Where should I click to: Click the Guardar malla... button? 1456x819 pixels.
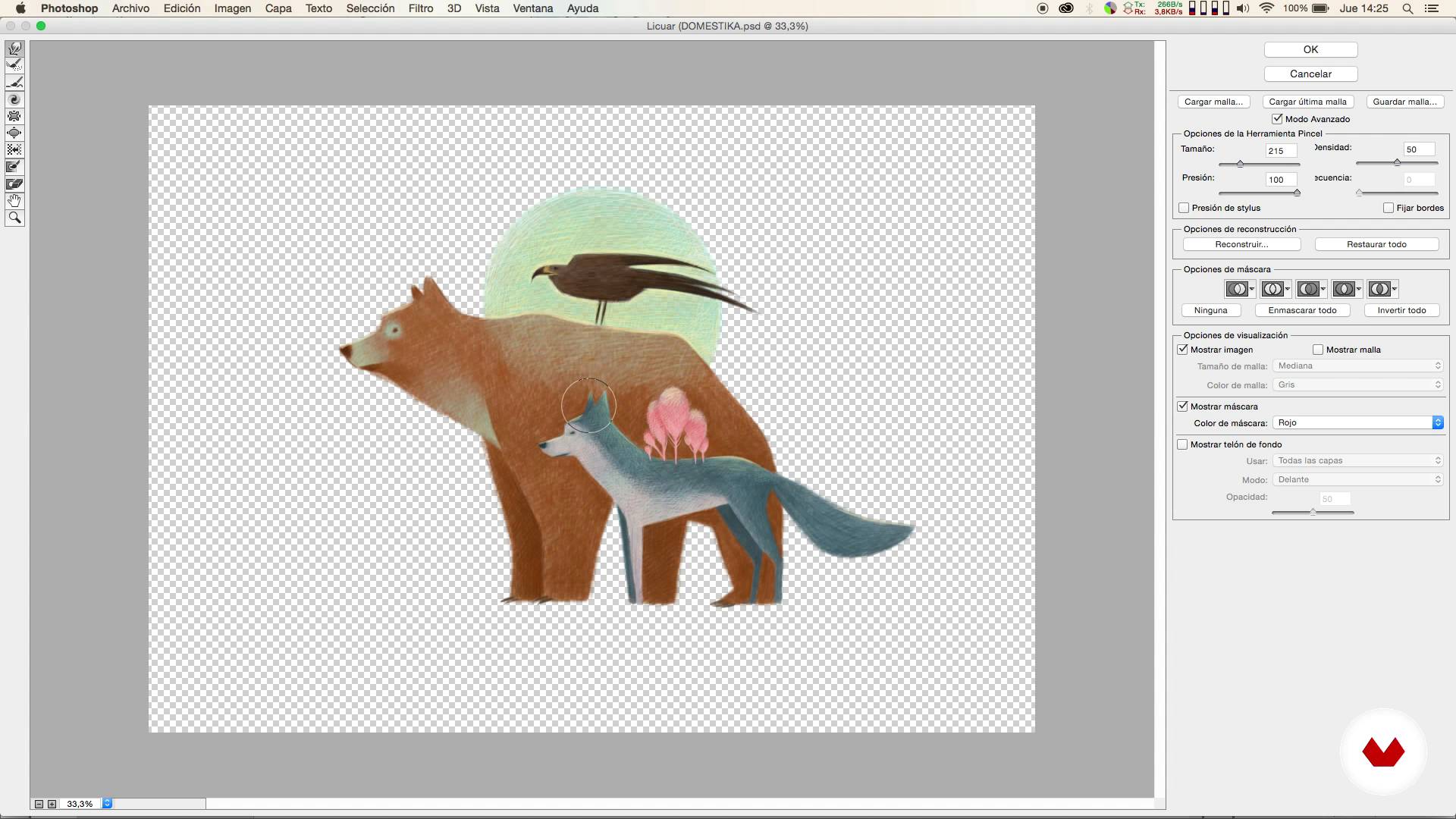[1404, 102]
